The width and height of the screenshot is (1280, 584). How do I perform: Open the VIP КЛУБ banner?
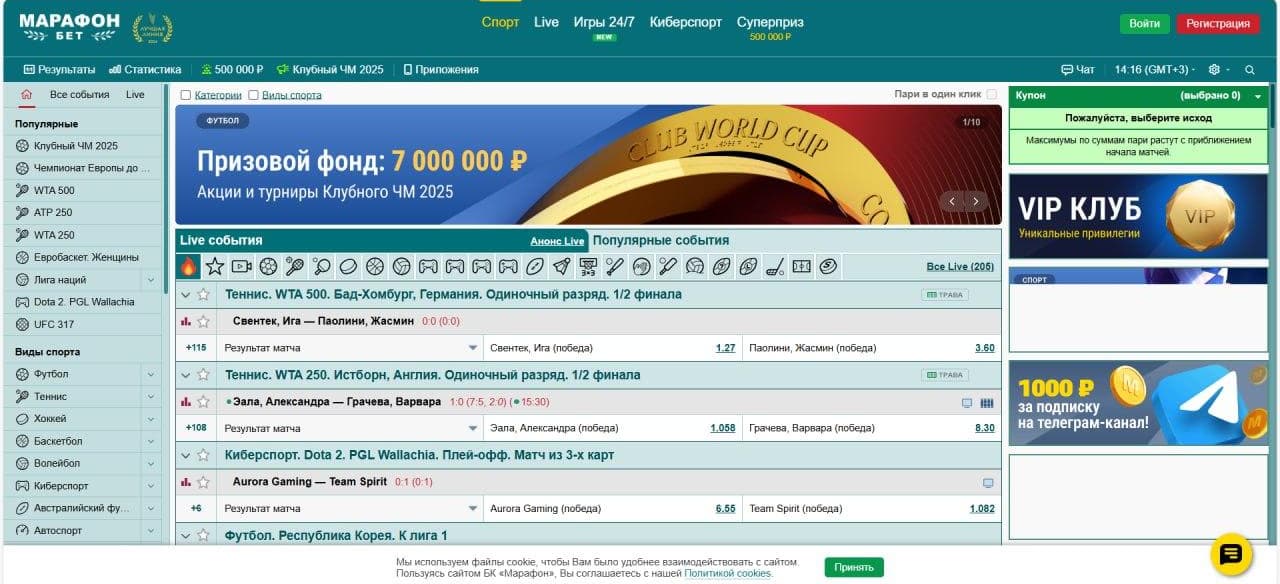(x=1138, y=216)
